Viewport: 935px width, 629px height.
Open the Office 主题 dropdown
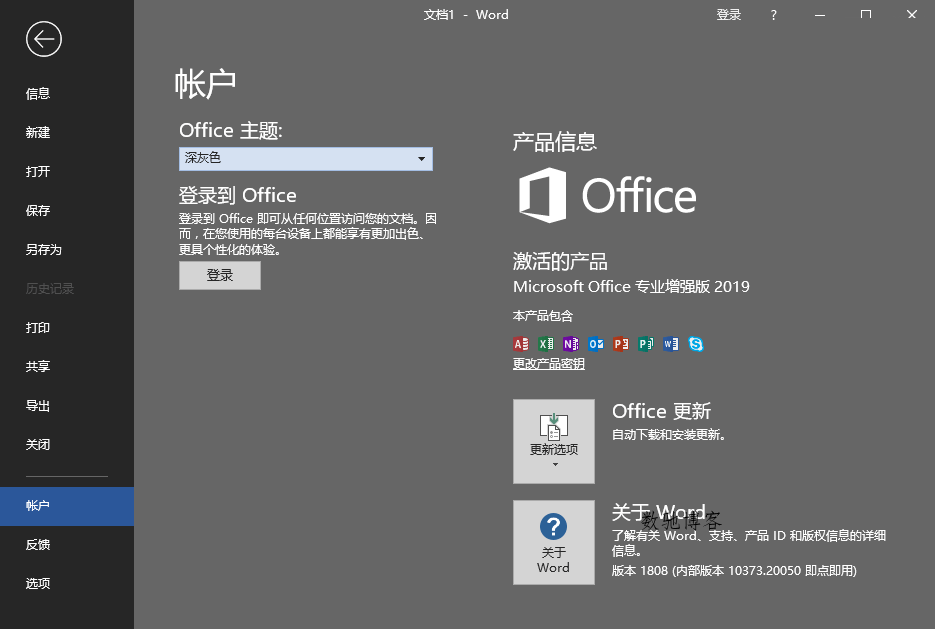click(306, 159)
